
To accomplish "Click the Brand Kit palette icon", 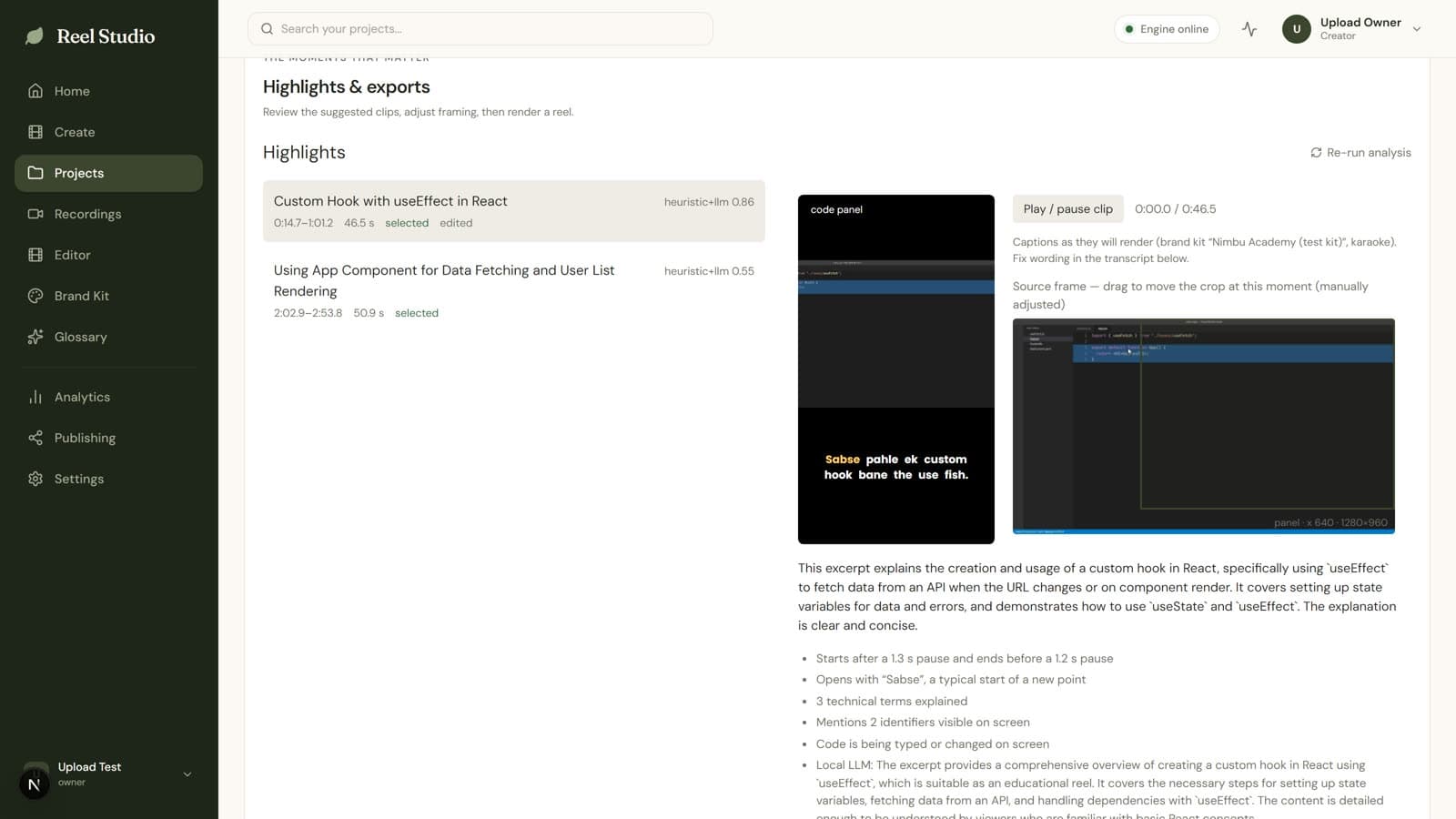I will (35, 296).
